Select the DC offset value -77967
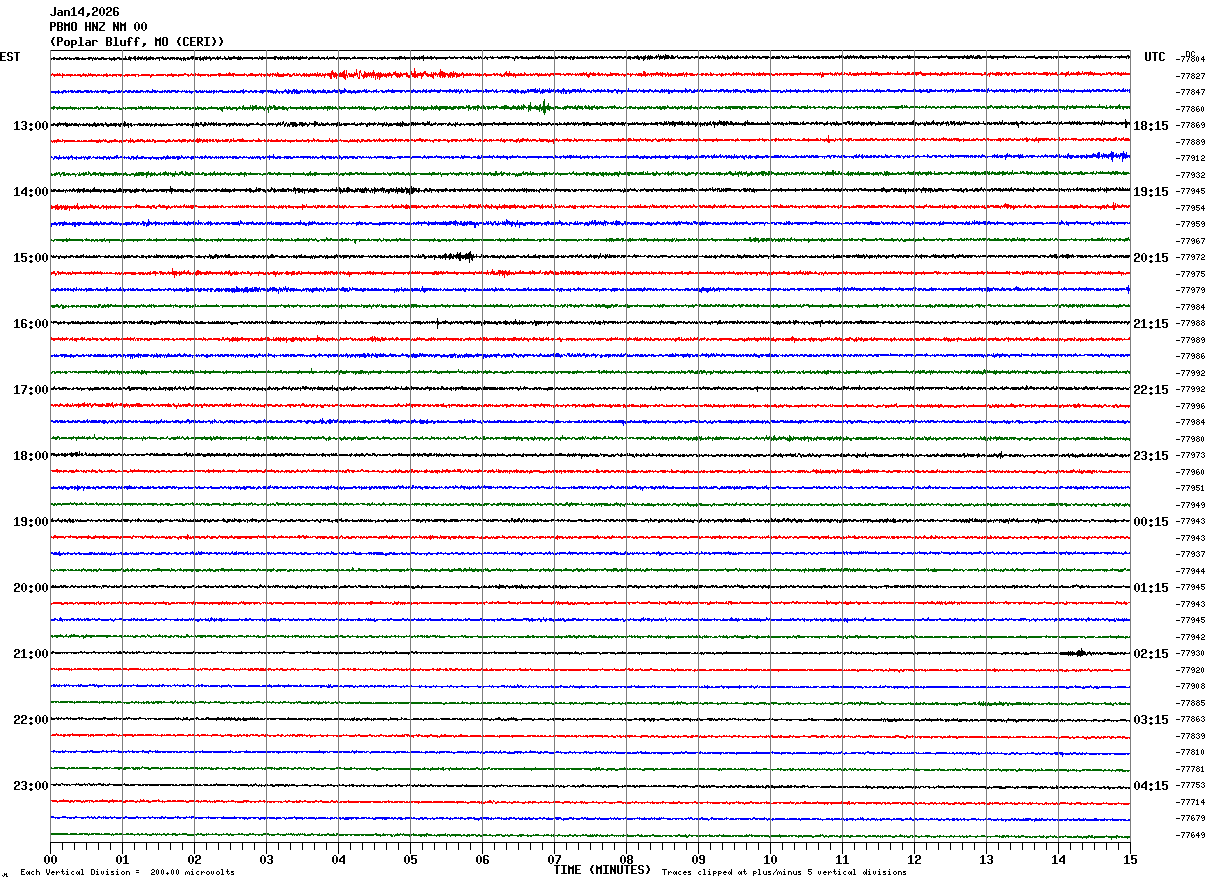This screenshot has width=1210, height=886. coord(1190,241)
